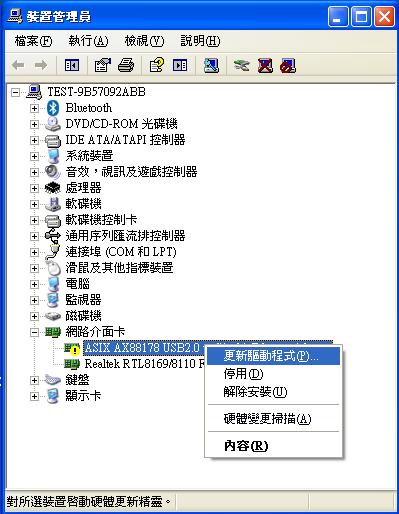Click the keyboard icon beside 鍵盤

tap(53, 380)
